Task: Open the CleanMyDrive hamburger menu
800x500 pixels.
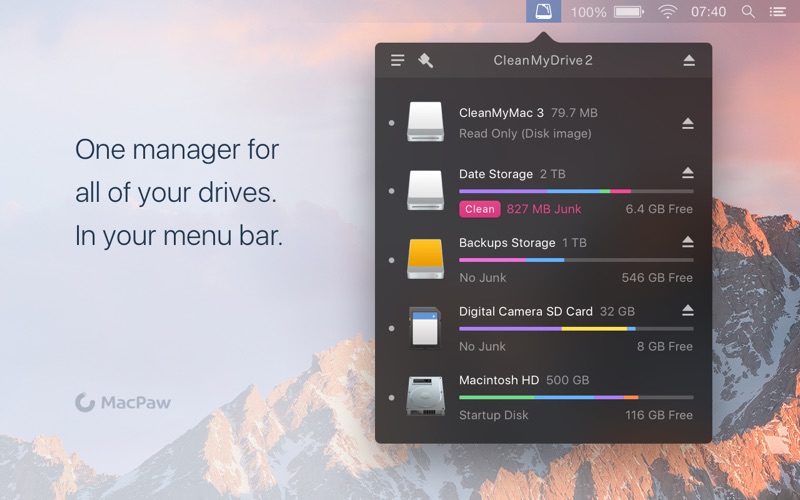Action: point(397,61)
